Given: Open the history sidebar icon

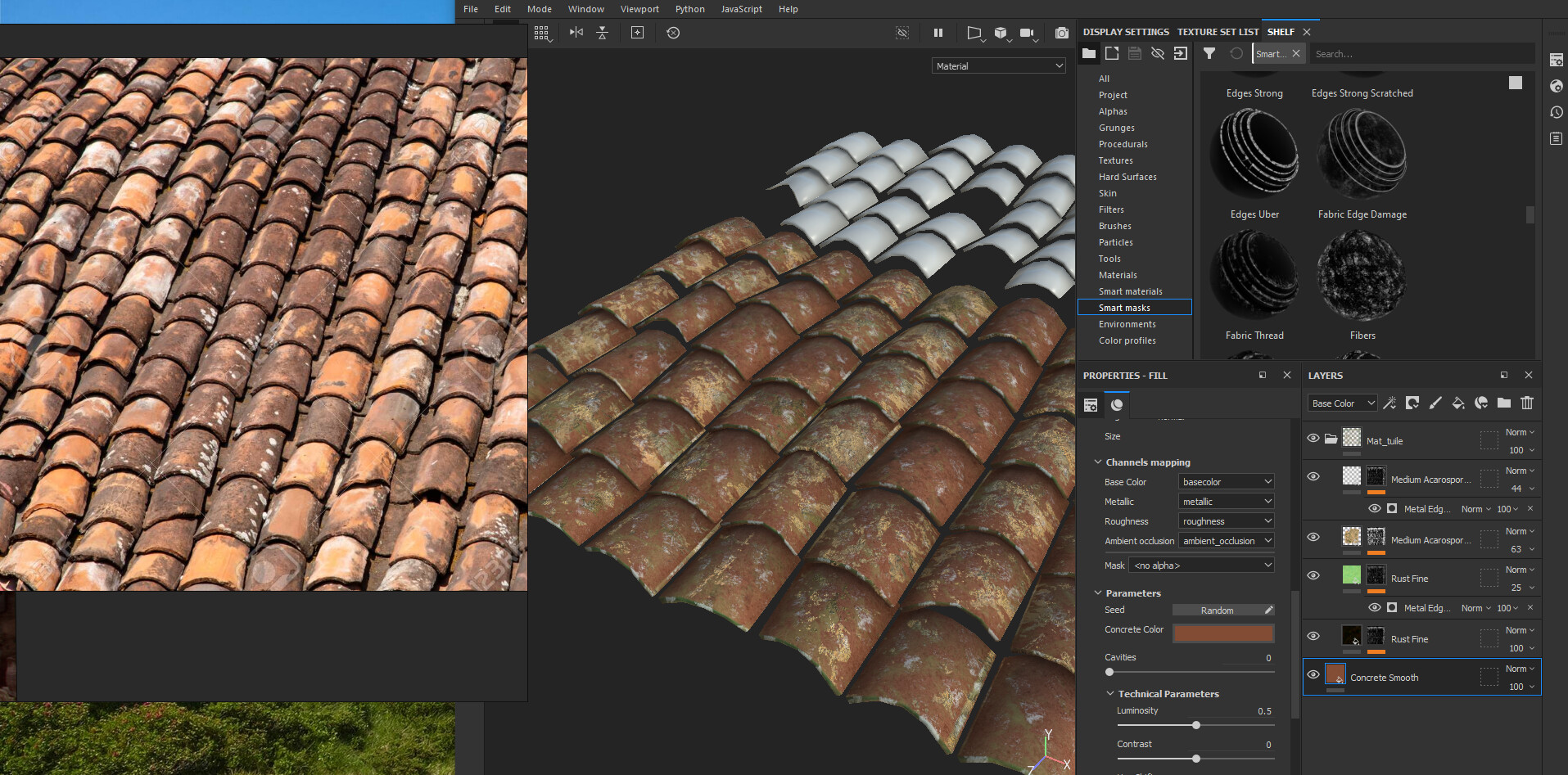Looking at the screenshot, I should coord(1557,112).
